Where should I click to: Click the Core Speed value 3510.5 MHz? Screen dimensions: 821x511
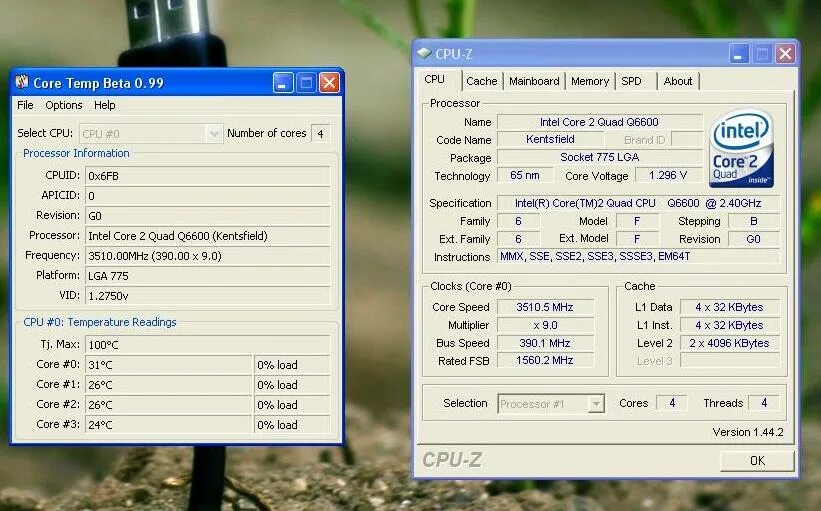click(545, 307)
